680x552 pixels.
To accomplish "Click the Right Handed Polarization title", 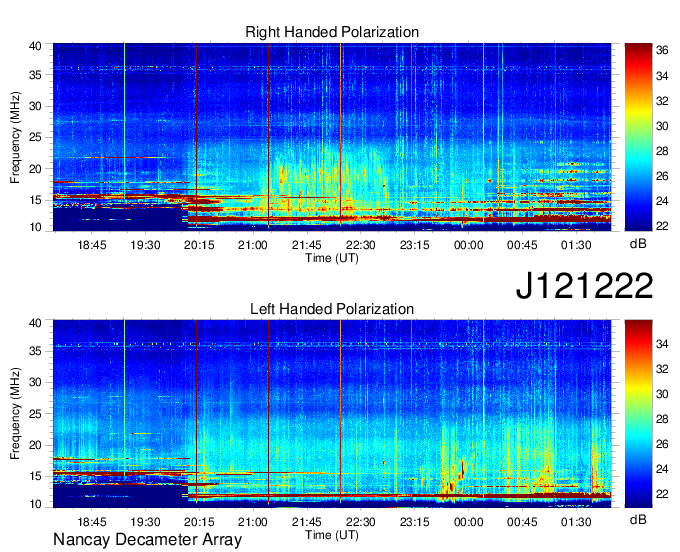I will point(332,32).
